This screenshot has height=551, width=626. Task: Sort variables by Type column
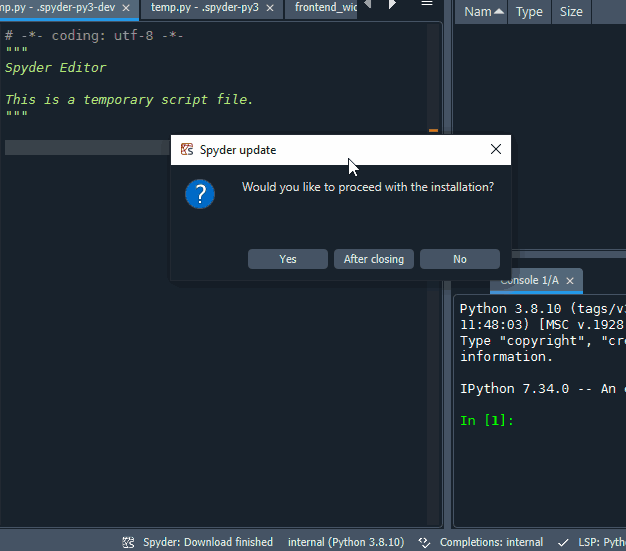pyautogui.click(x=529, y=12)
